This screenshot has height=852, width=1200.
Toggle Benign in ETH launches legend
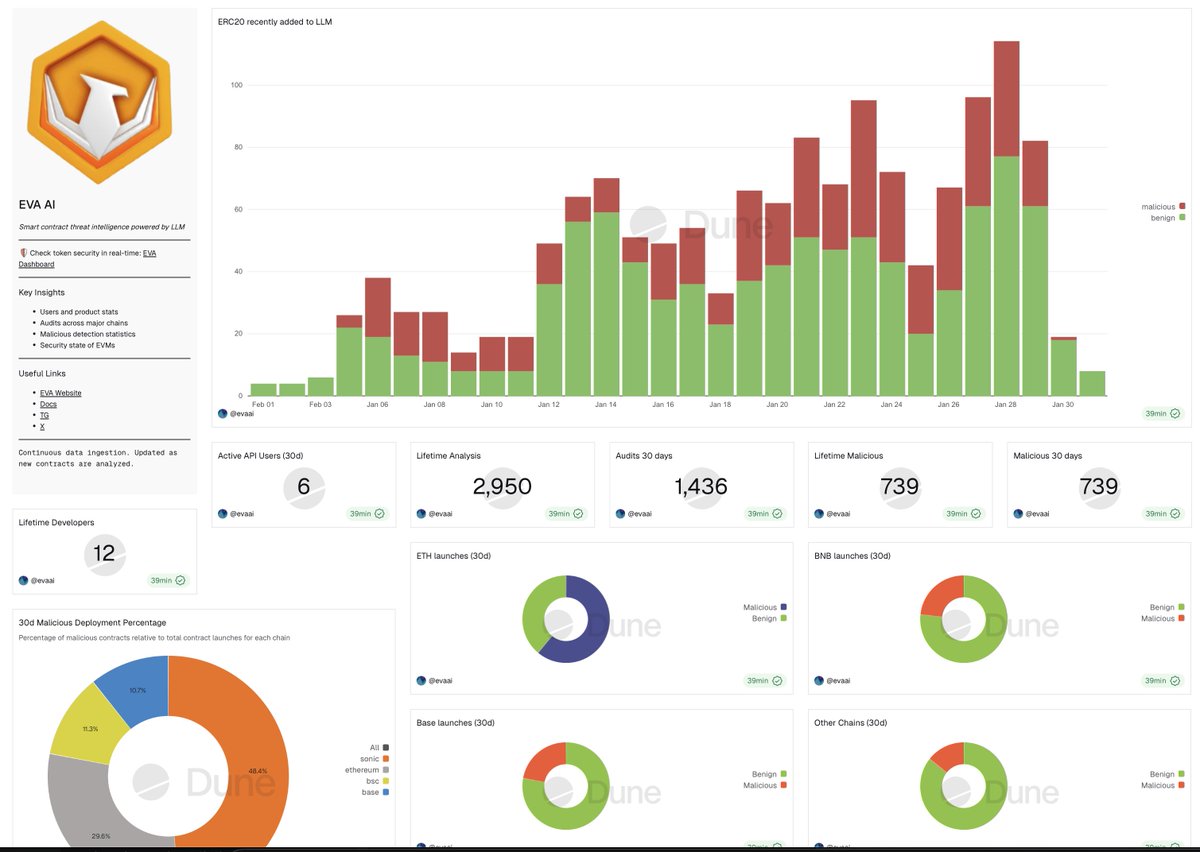(769, 618)
